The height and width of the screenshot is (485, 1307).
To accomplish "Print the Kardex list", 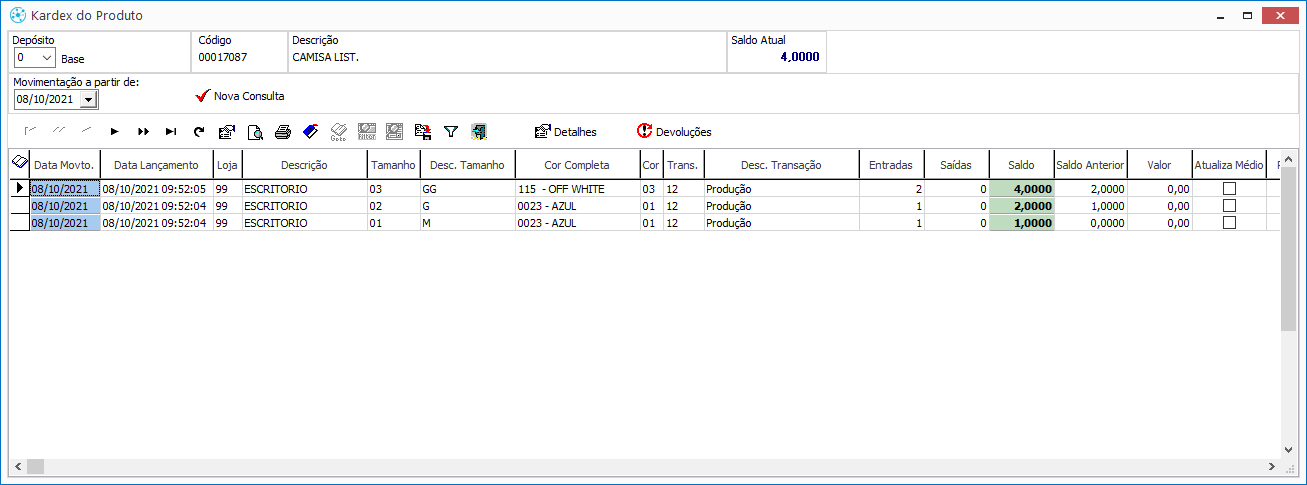I will [x=283, y=131].
